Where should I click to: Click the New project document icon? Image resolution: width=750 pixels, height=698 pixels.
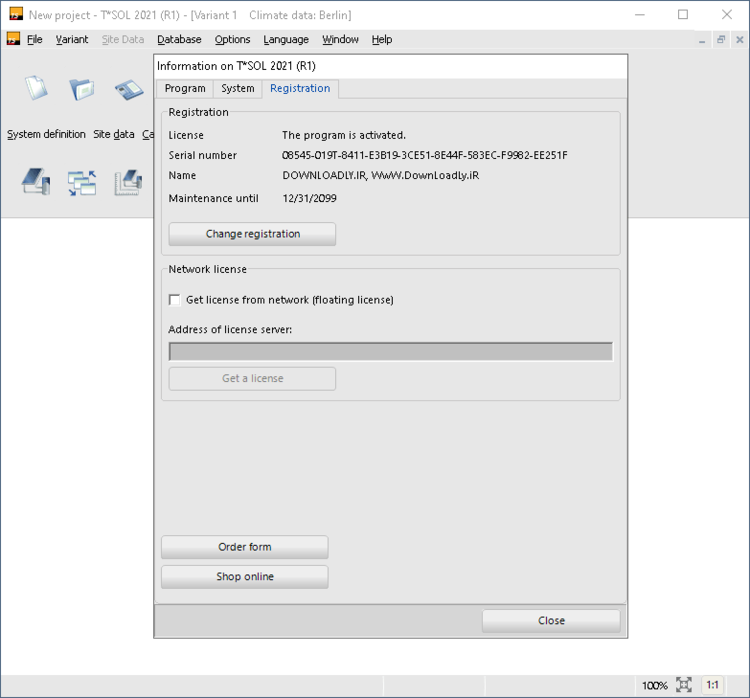(x=36, y=89)
